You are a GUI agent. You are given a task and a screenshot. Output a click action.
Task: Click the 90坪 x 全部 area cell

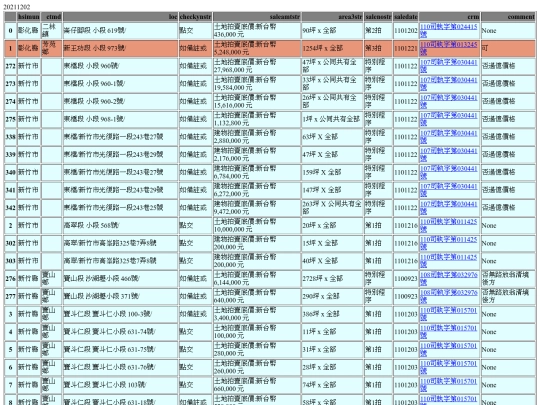pos(332,30)
